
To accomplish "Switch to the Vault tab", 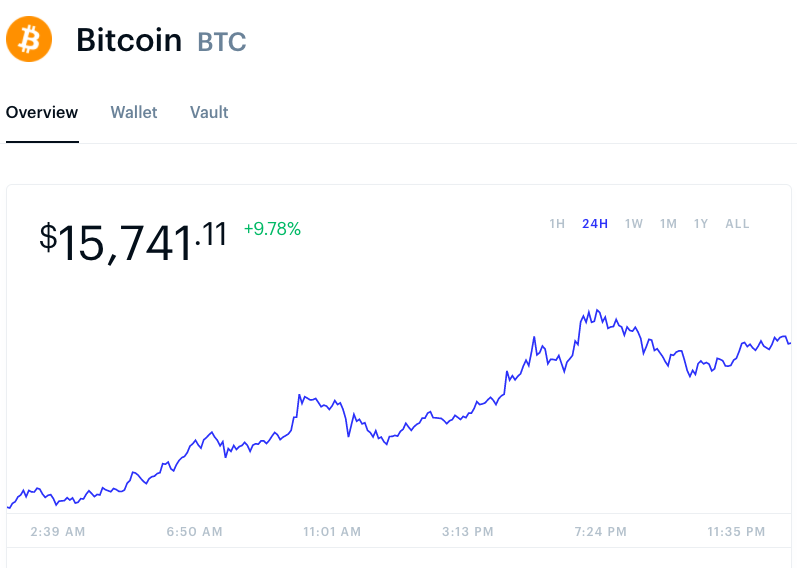I will coord(209,112).
